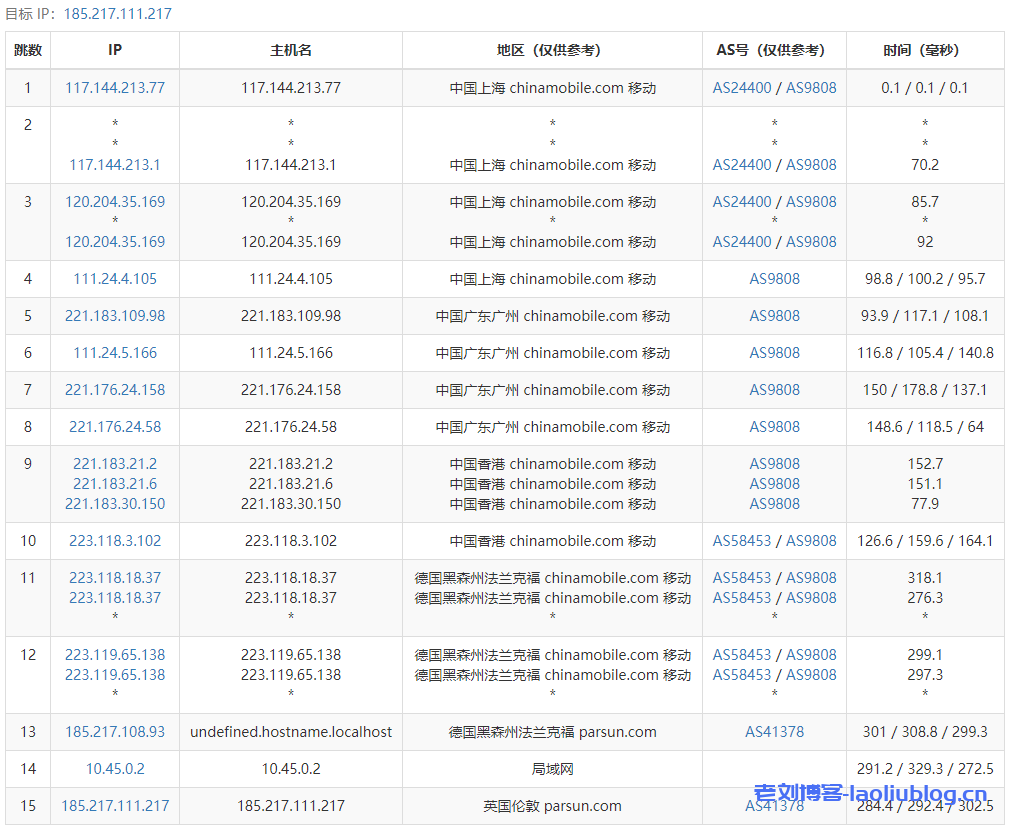Click the 221.183.21.6 IP link
This screenshot has height=831, width=1013.
[115, 484]
